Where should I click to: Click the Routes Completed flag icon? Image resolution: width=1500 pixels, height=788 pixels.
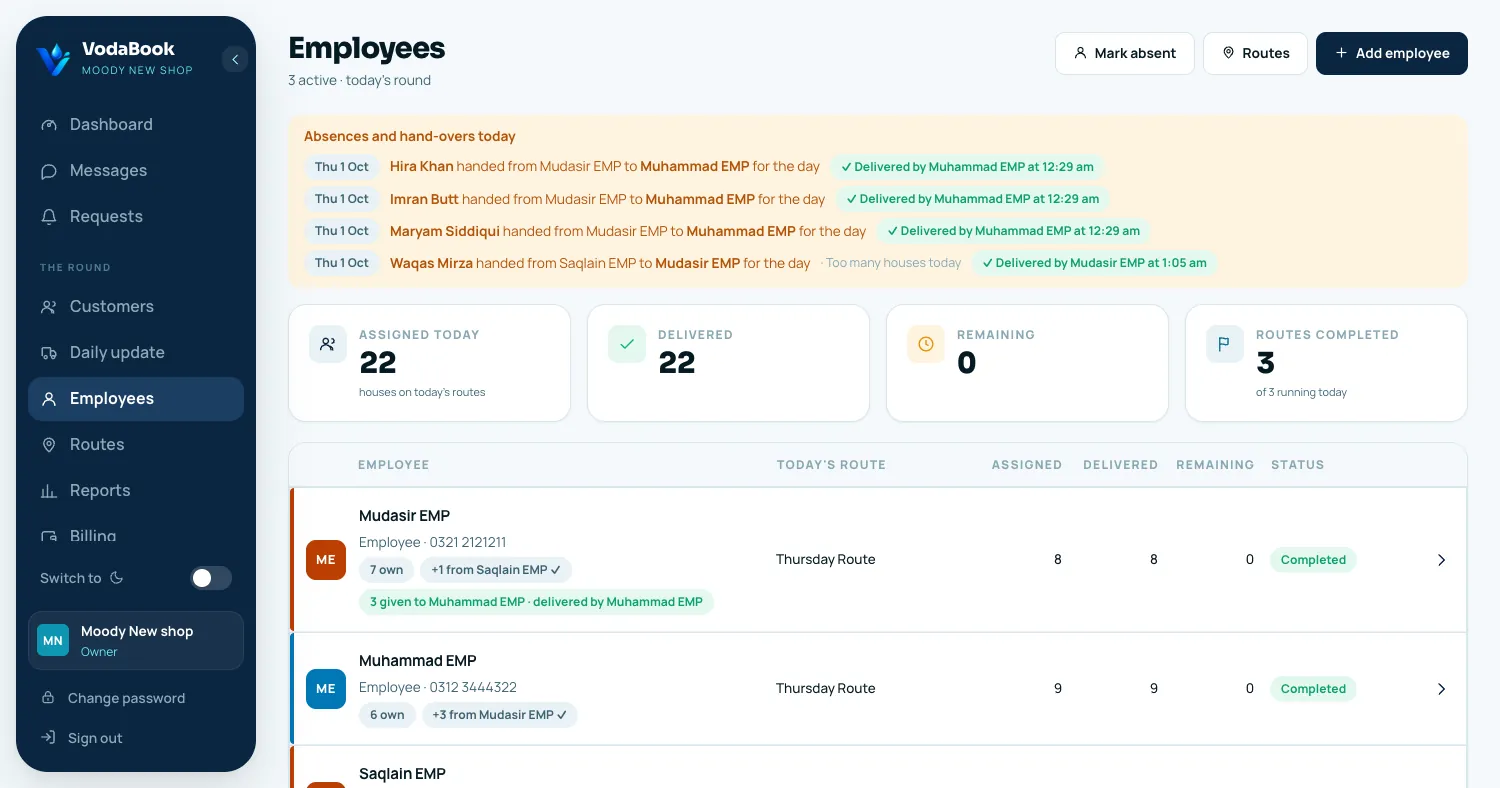1225,344
